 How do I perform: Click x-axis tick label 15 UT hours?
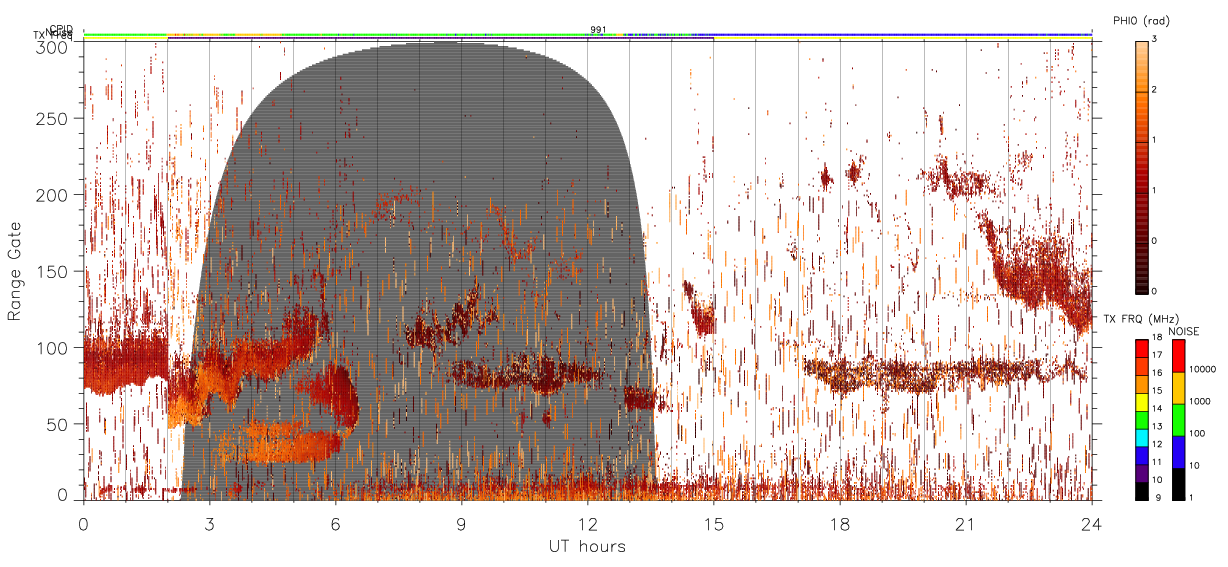coord(713,523)
